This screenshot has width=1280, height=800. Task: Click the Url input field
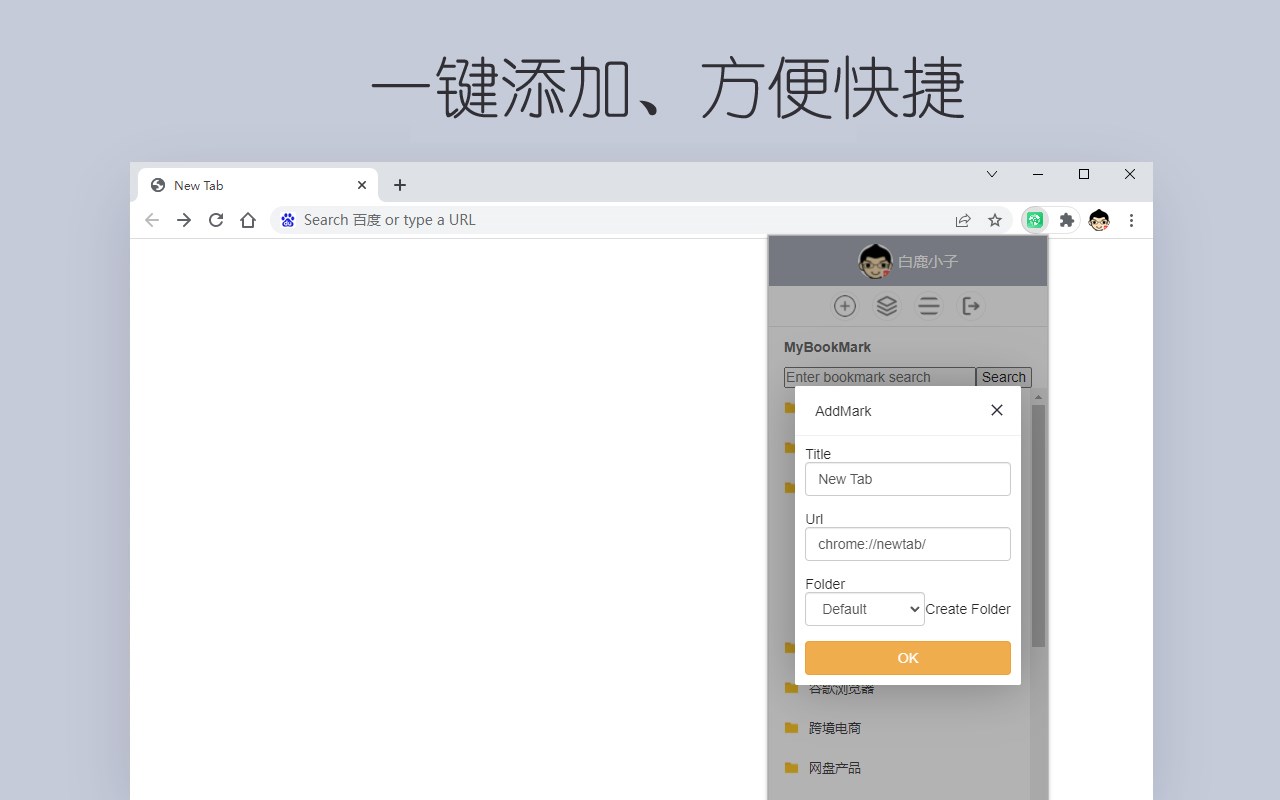click(x=908, y=544)
